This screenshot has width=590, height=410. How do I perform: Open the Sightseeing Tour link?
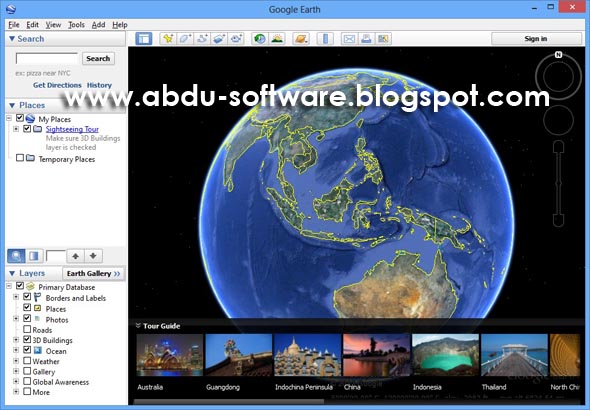(72, 129)
